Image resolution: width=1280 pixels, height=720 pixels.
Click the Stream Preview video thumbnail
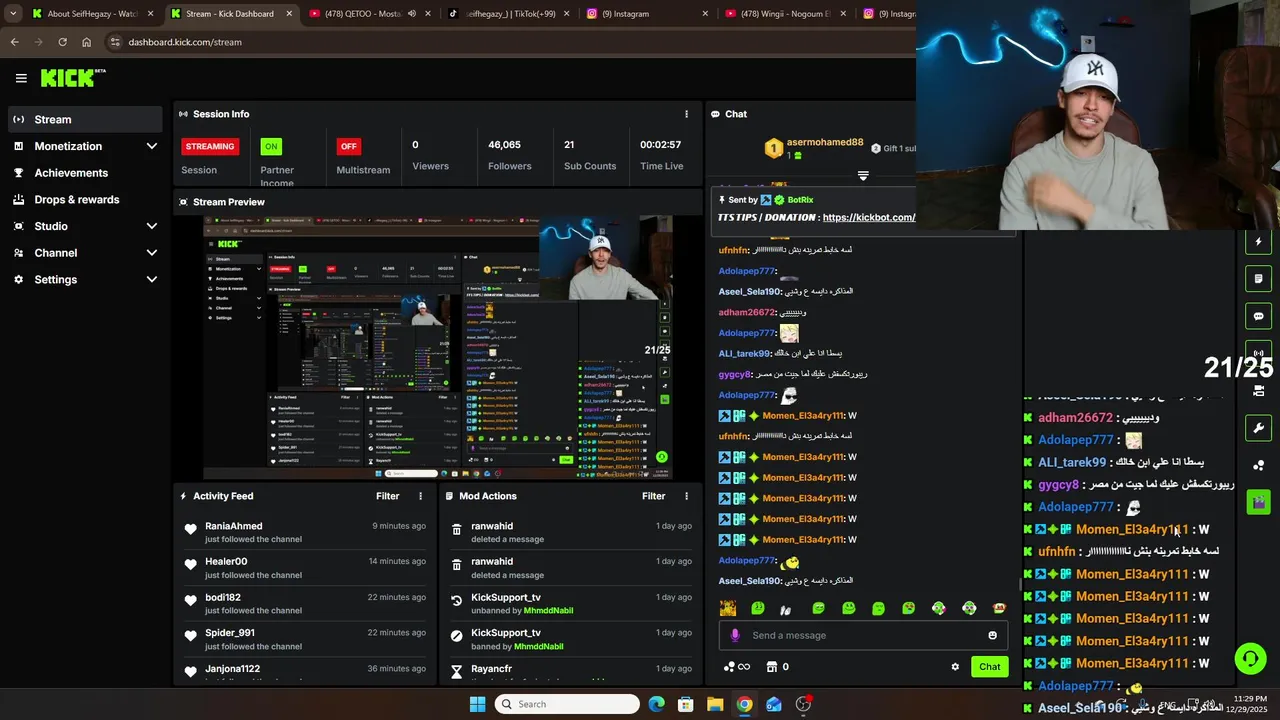(x=438, y=347)
